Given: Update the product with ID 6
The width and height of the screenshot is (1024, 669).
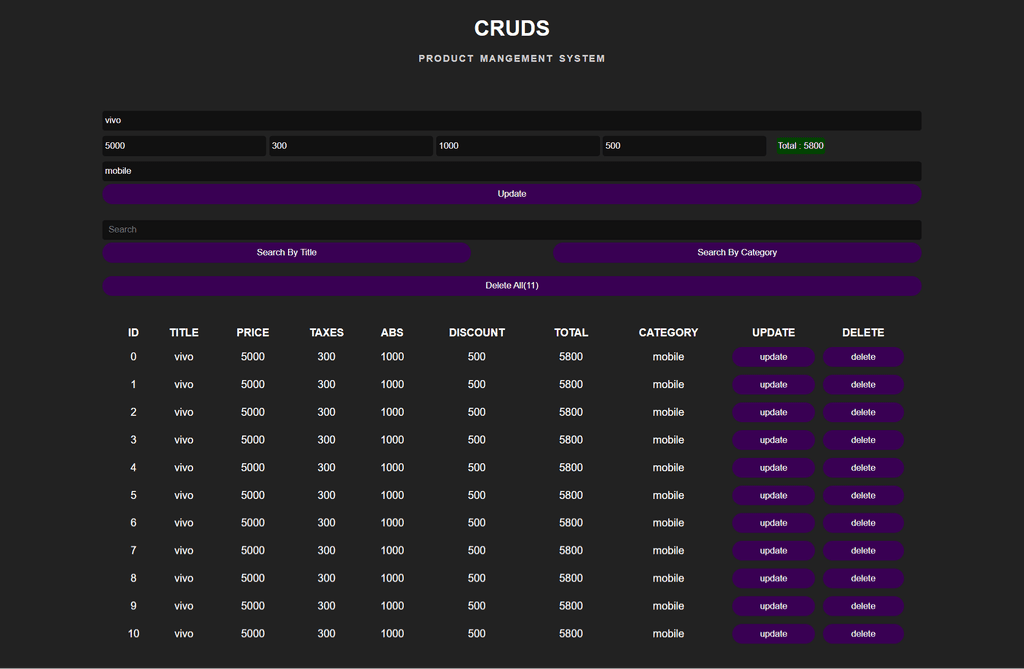Looking at the screenshot, I should coord(773,523).
